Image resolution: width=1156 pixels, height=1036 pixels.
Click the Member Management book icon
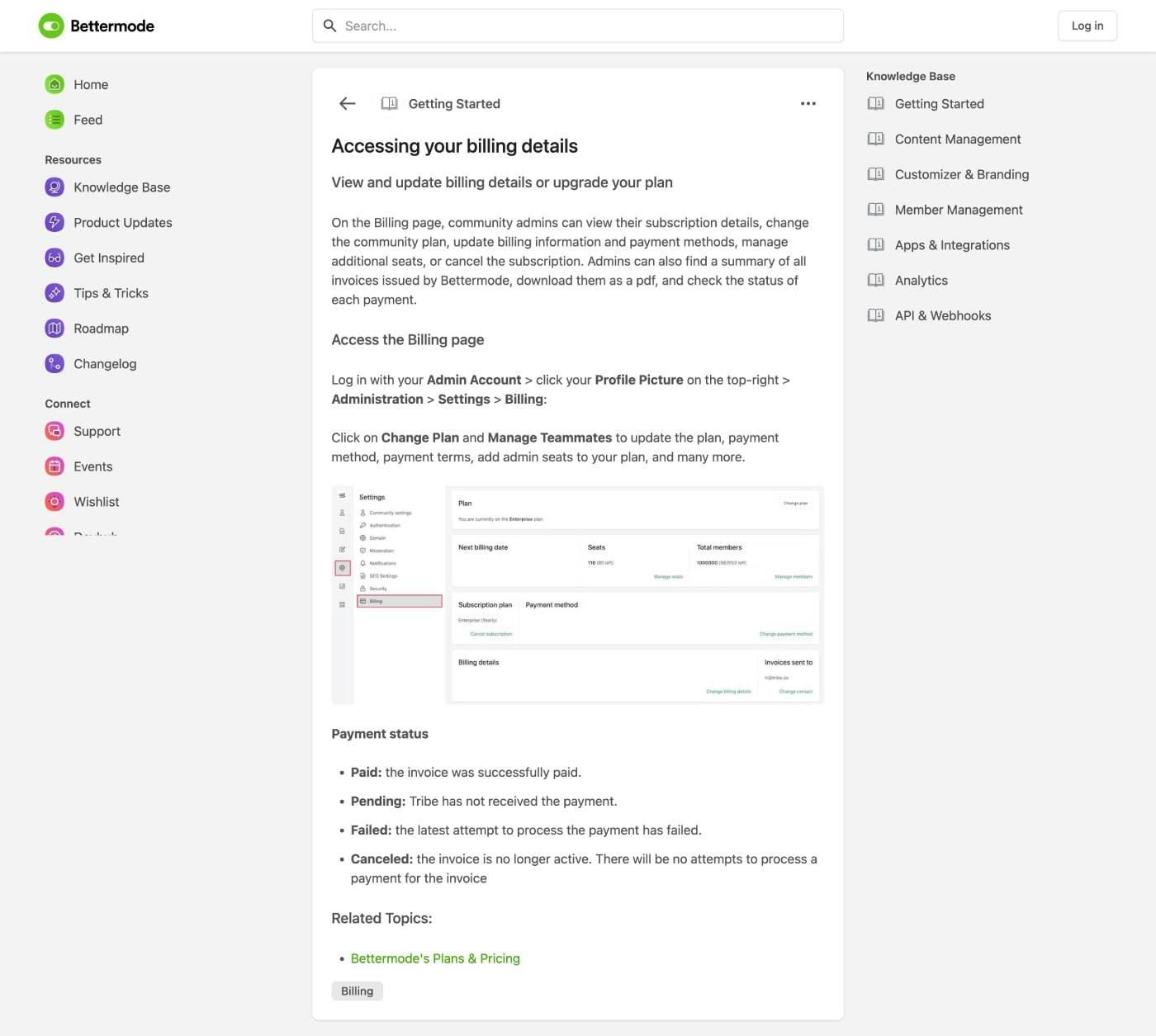click(x=876, y=210)
